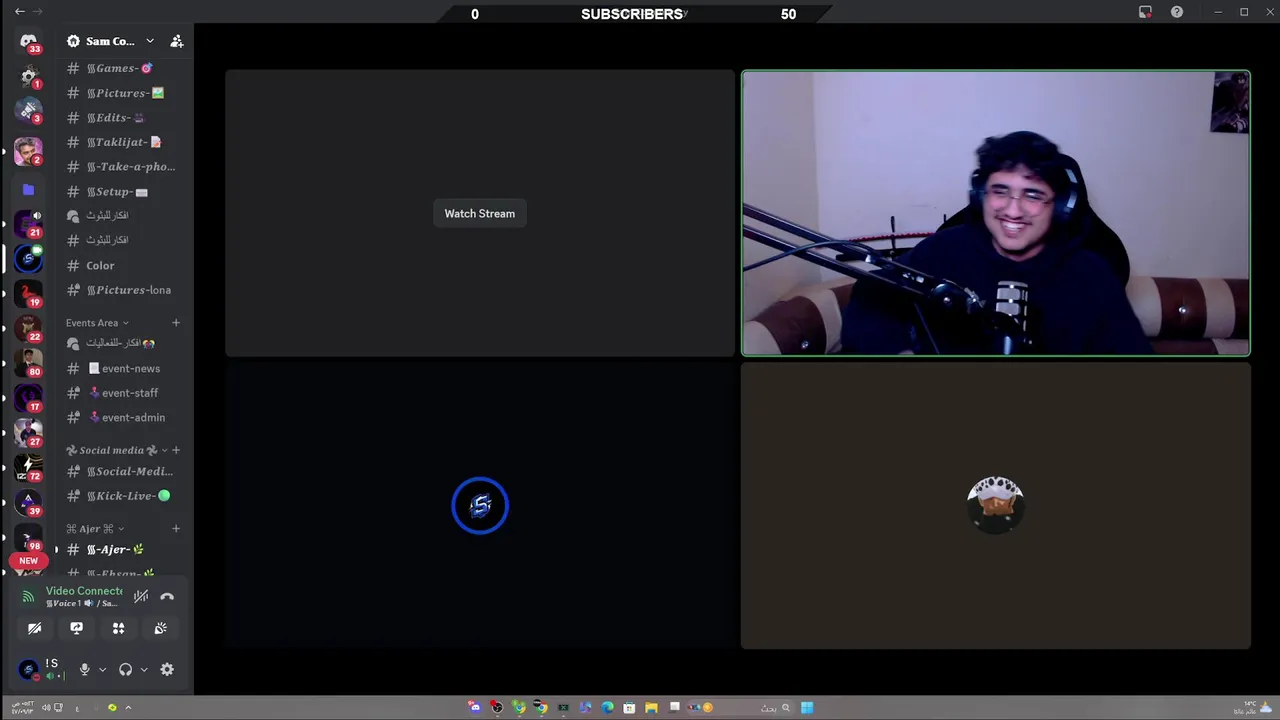Viewport: 1280px width, 720px height.
Task: Click the NEW unread mentions indicator
Action: click(x=28, y=561)
